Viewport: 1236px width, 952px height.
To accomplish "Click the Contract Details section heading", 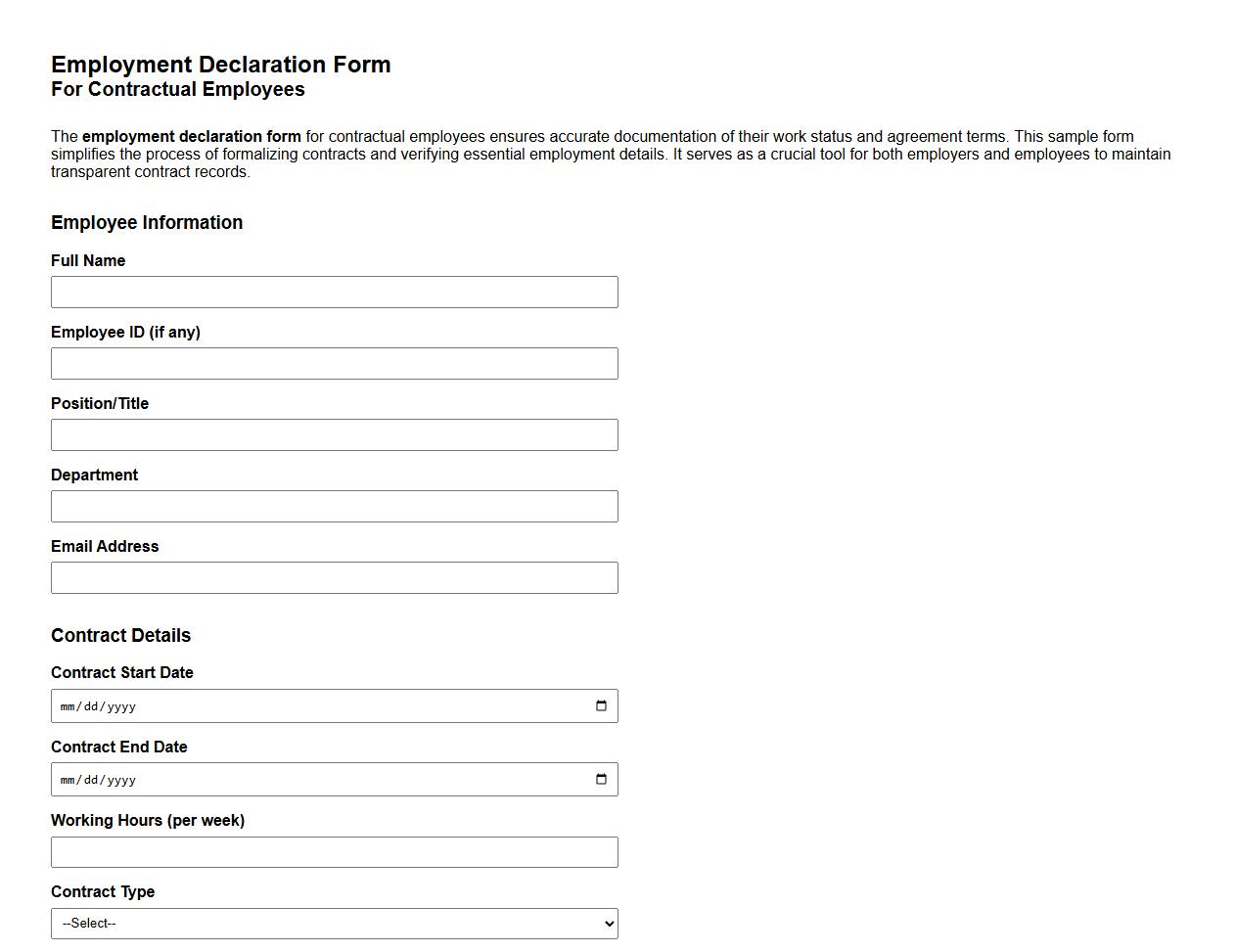I will tap(120, 635).
